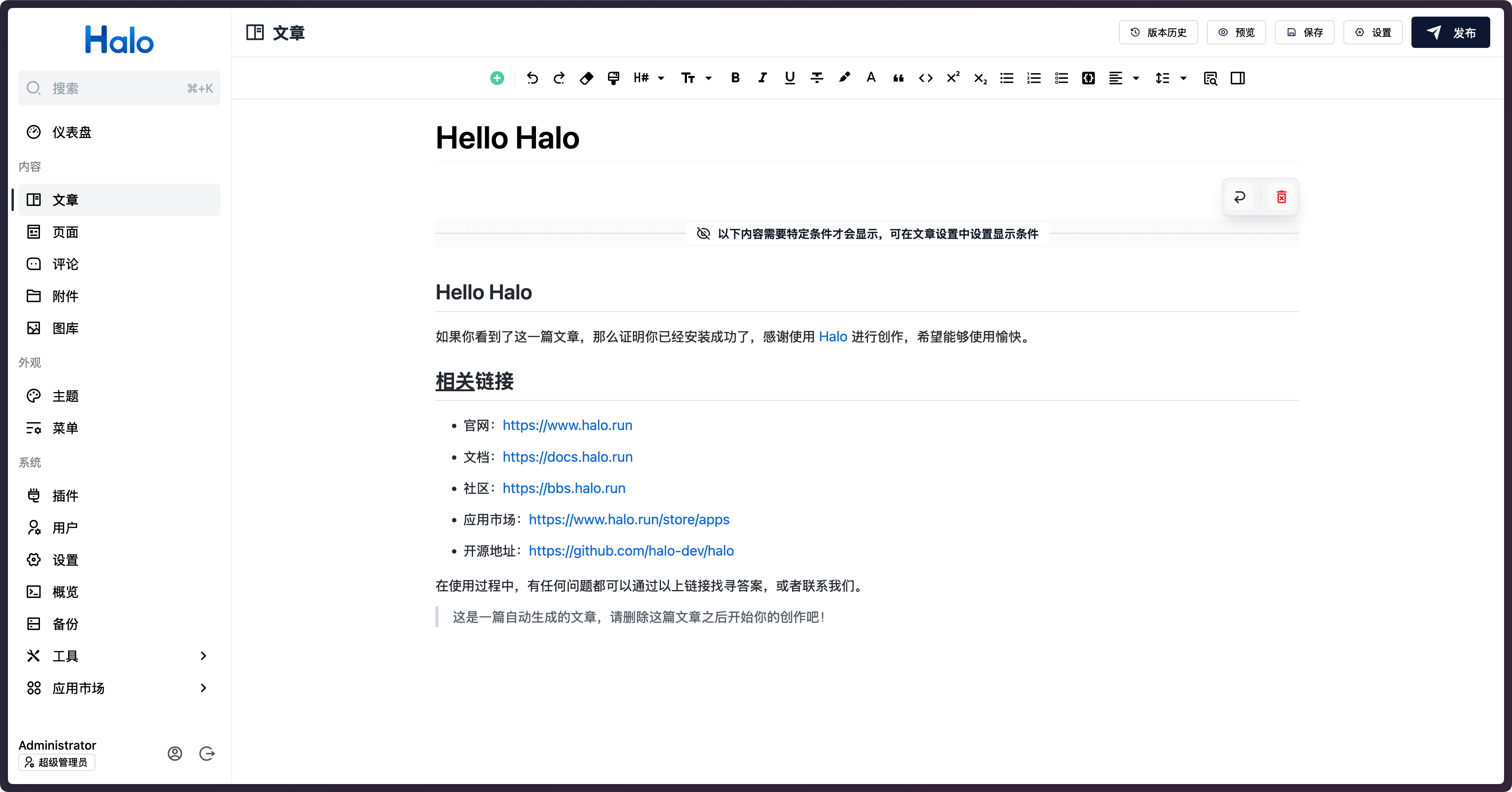
Task: Open the GitHub halo-dev/halo link
Action: [631, 551]
